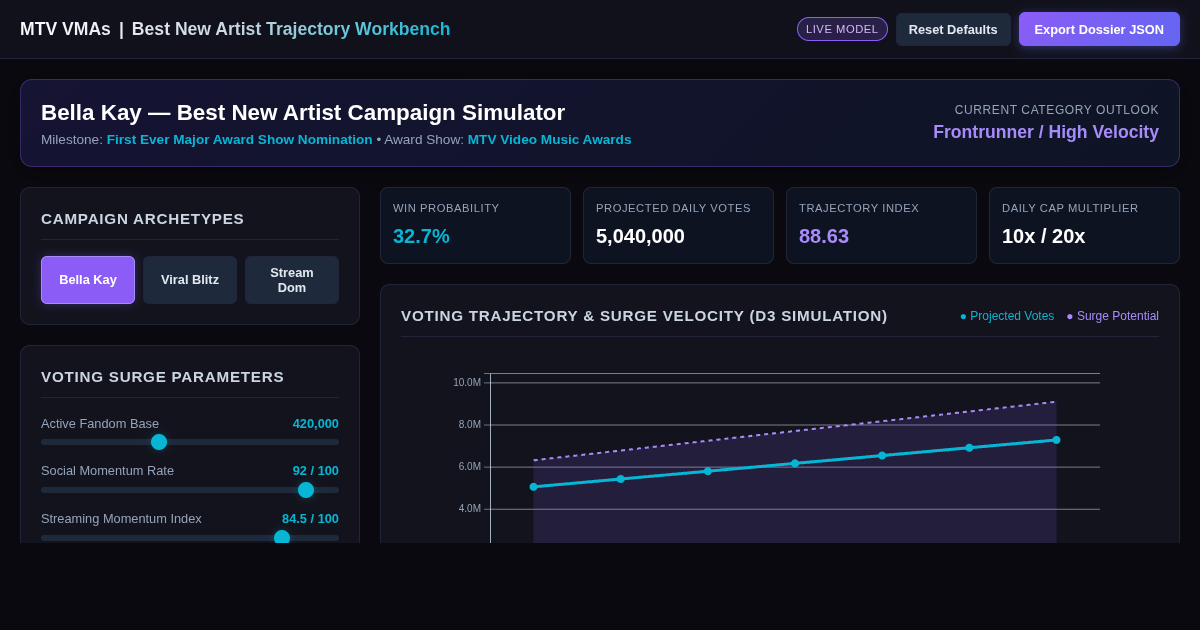
Task: Click the CAMPAIGN ARCHETYPES panel heading
Action: click(x=143, y=219)
